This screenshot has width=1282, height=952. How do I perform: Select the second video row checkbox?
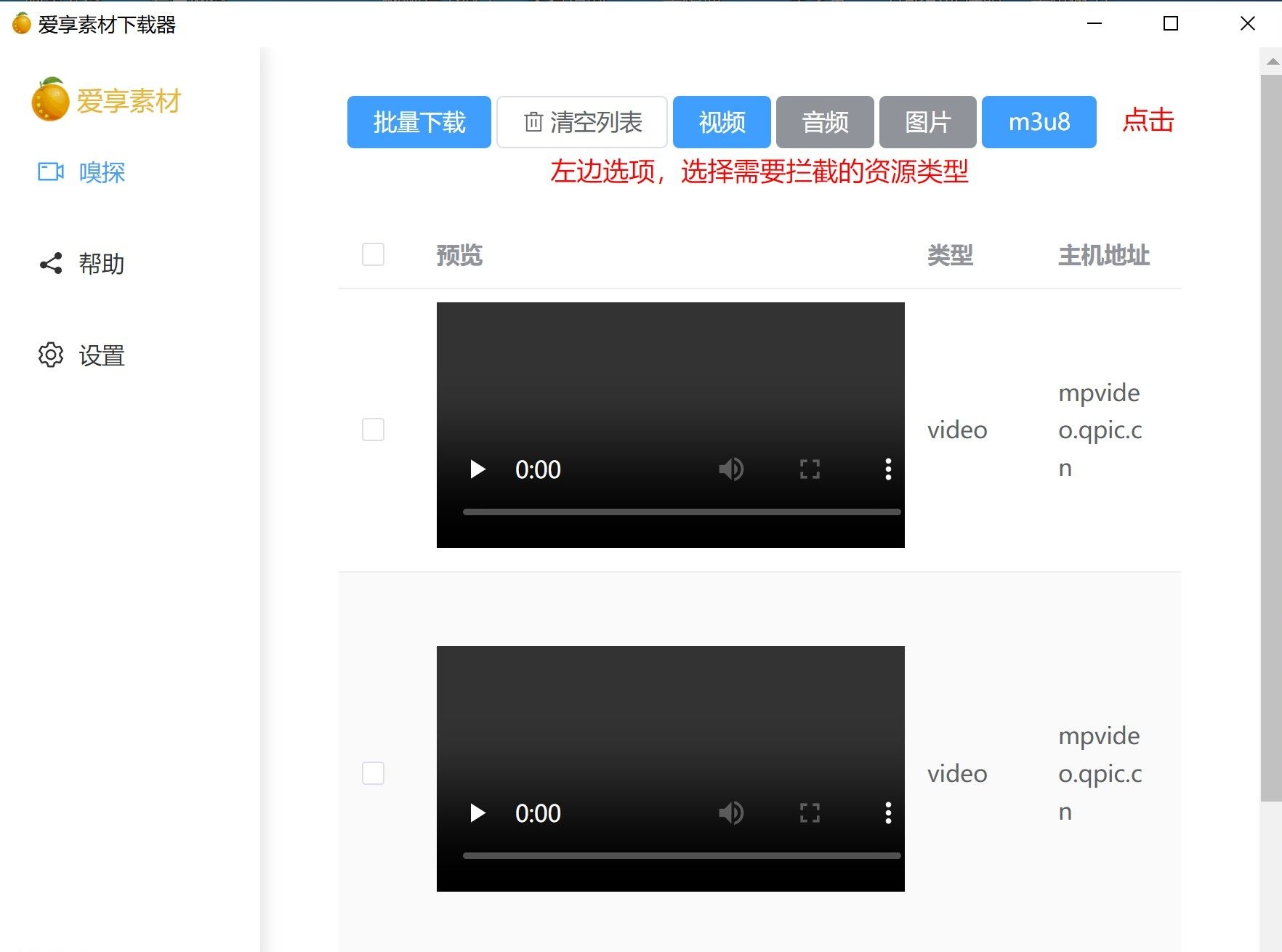[373, 773]
